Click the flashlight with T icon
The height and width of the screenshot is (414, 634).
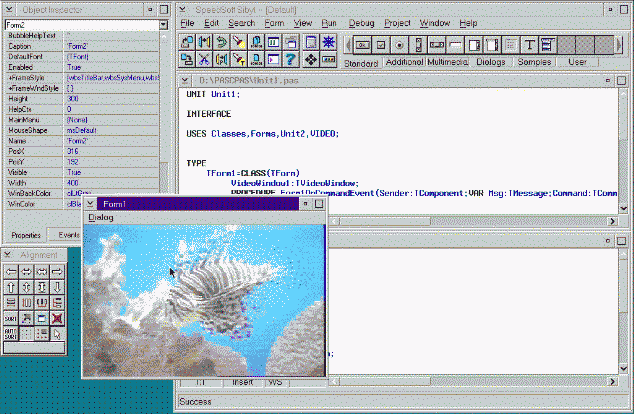[x=239, y=60]
